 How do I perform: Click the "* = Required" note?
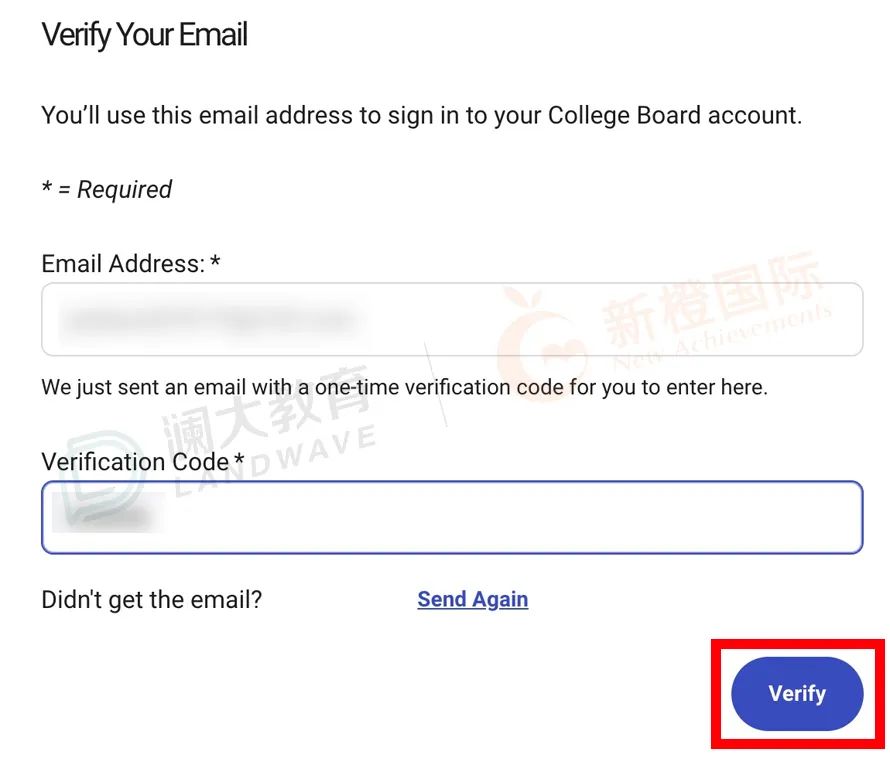tap(107, 190)
